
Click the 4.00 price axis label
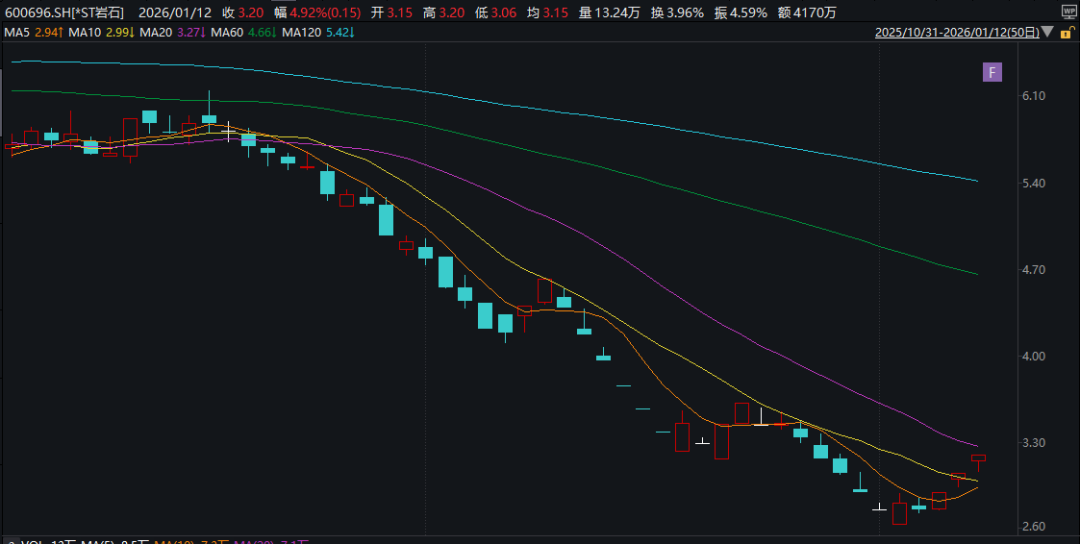[1034, 357]
